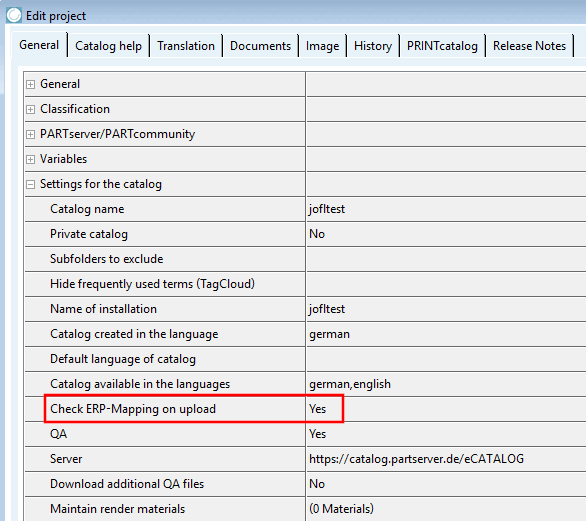Viewport: 586px width, 521px height.
Task: Open the History tab
Action: [x=373, y=46]
